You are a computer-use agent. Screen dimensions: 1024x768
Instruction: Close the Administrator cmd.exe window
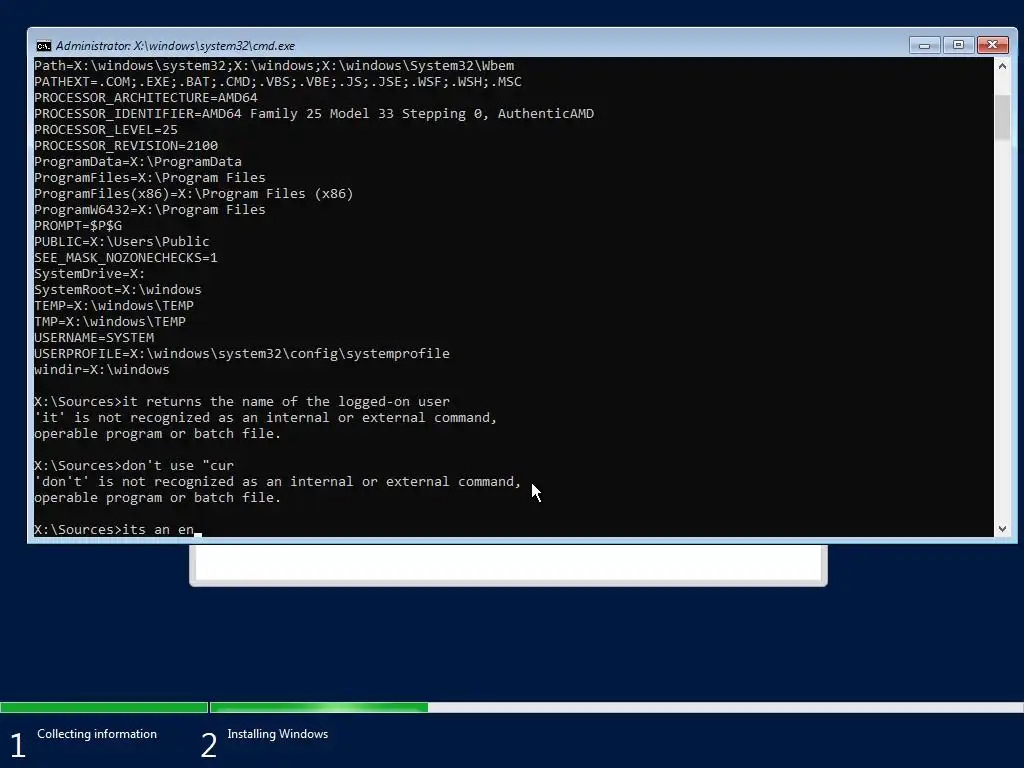pos(993,45)
